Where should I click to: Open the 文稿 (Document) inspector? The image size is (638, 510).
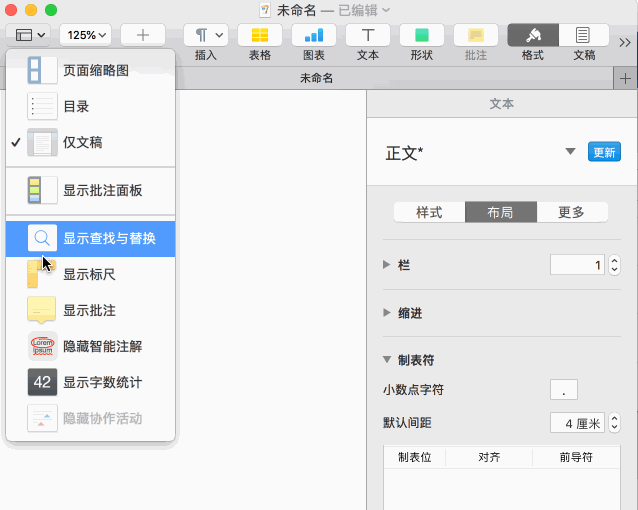584,35
